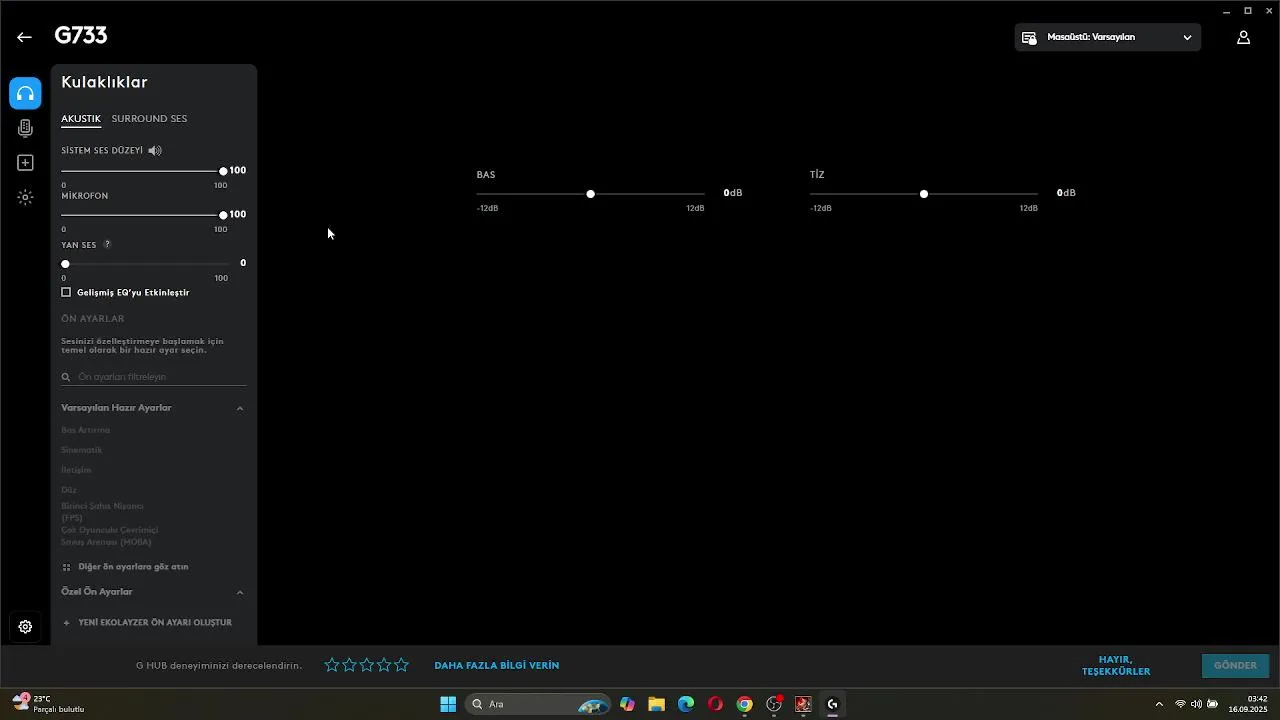Click the BAS slider handle
This screenshot has width=1280, height=720.
591,194
